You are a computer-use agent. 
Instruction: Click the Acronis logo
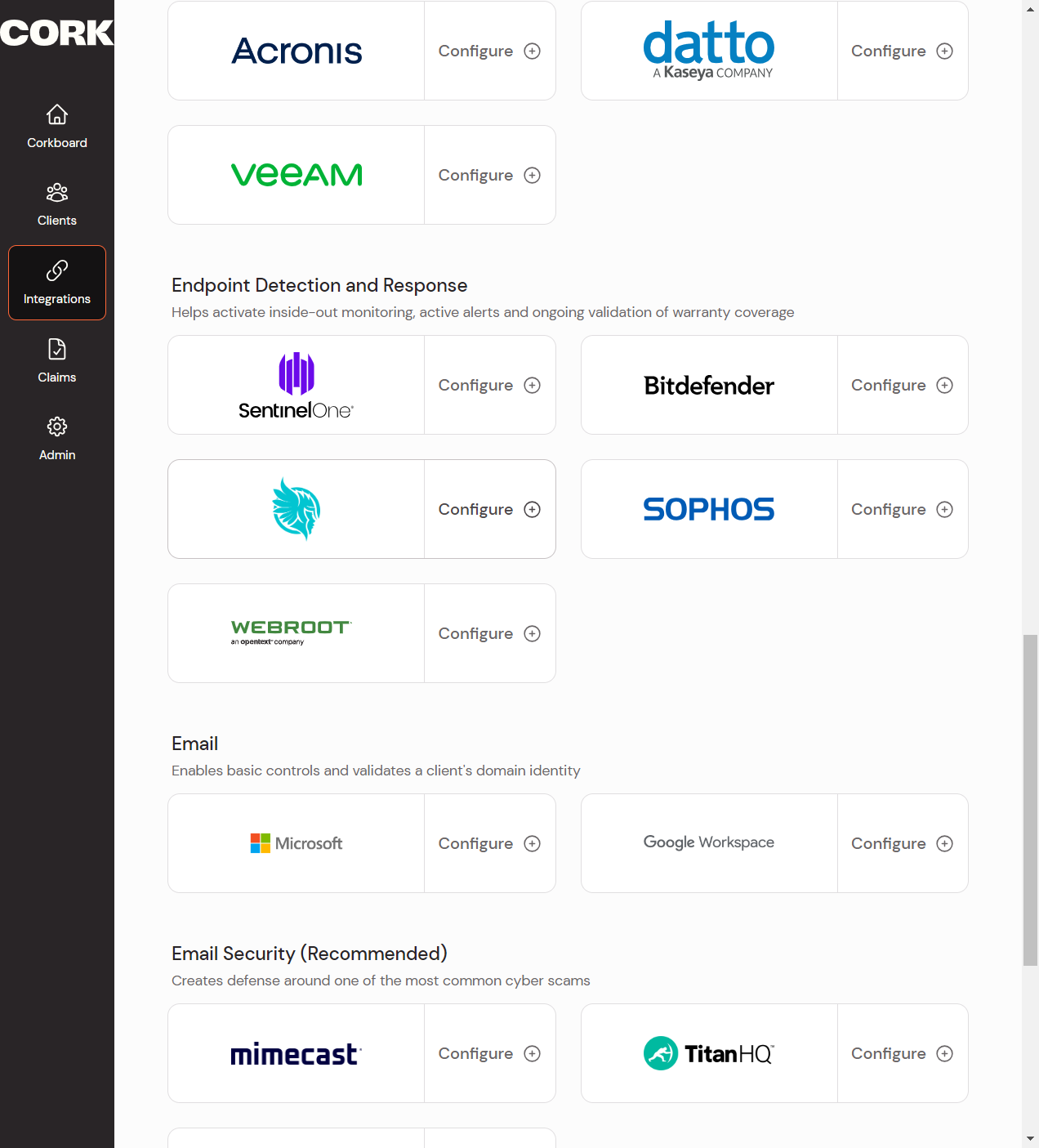297,51
